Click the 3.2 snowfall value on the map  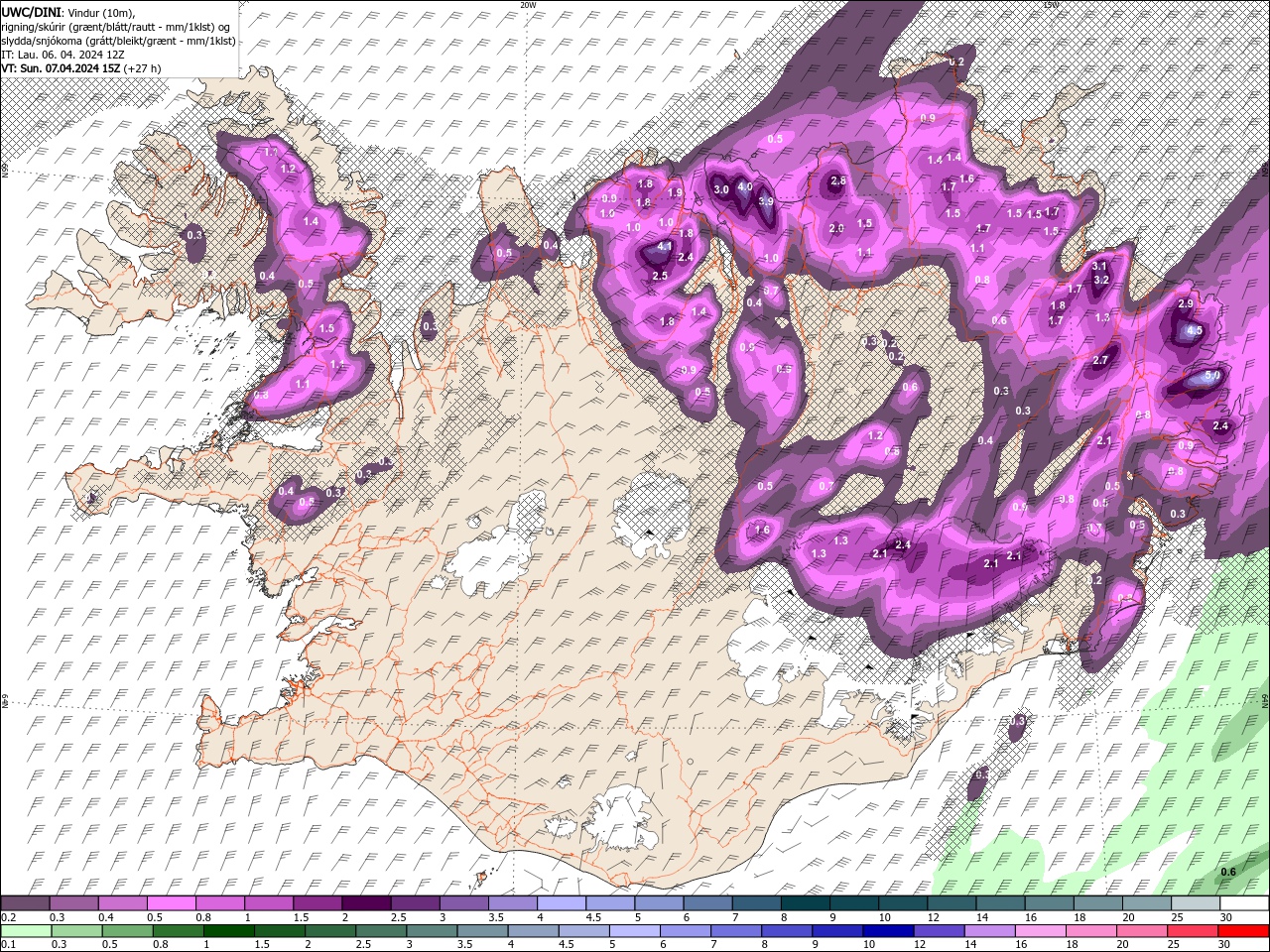1100,280
